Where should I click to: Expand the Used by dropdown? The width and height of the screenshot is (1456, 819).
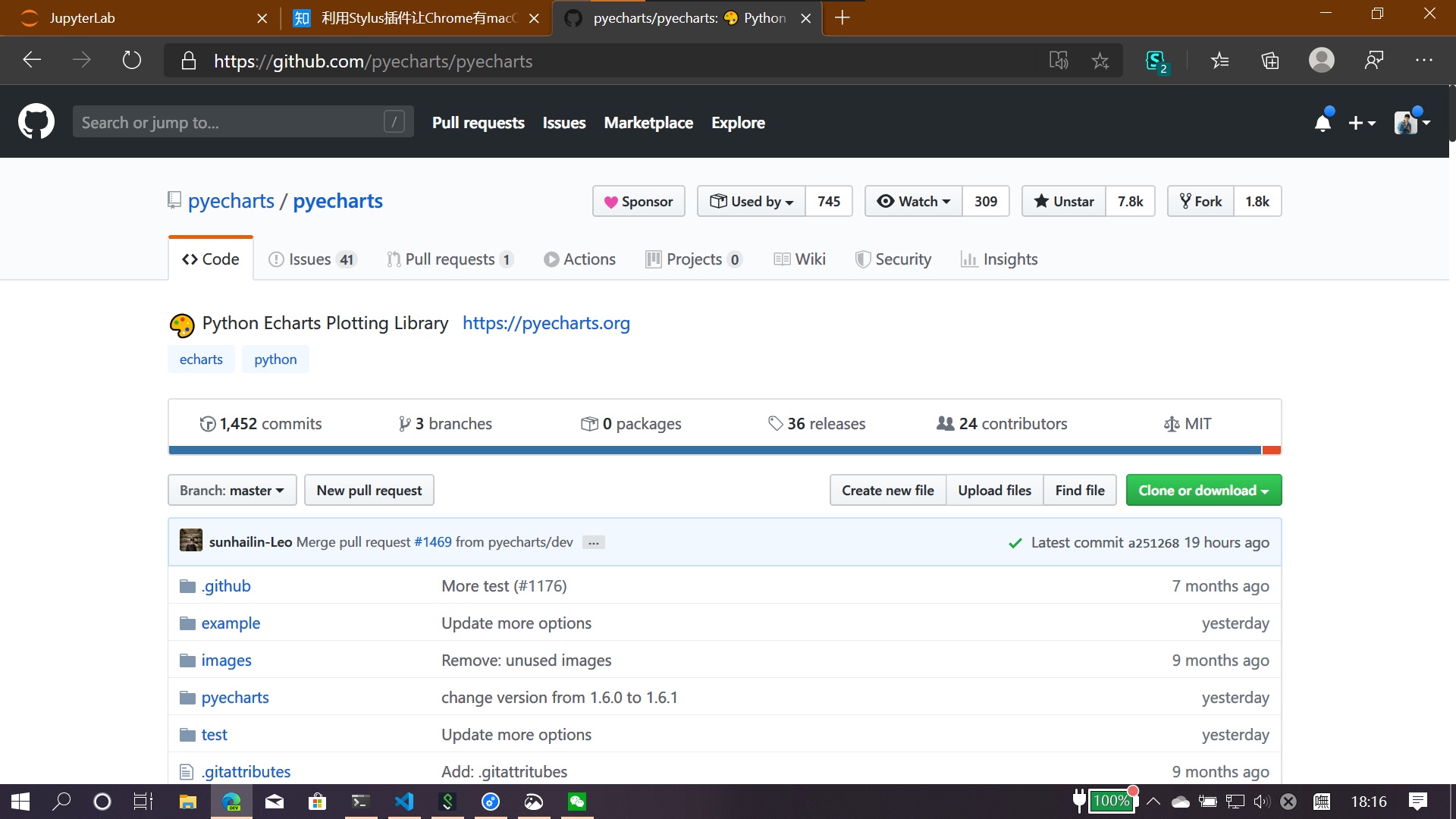(x=752, y=201)
